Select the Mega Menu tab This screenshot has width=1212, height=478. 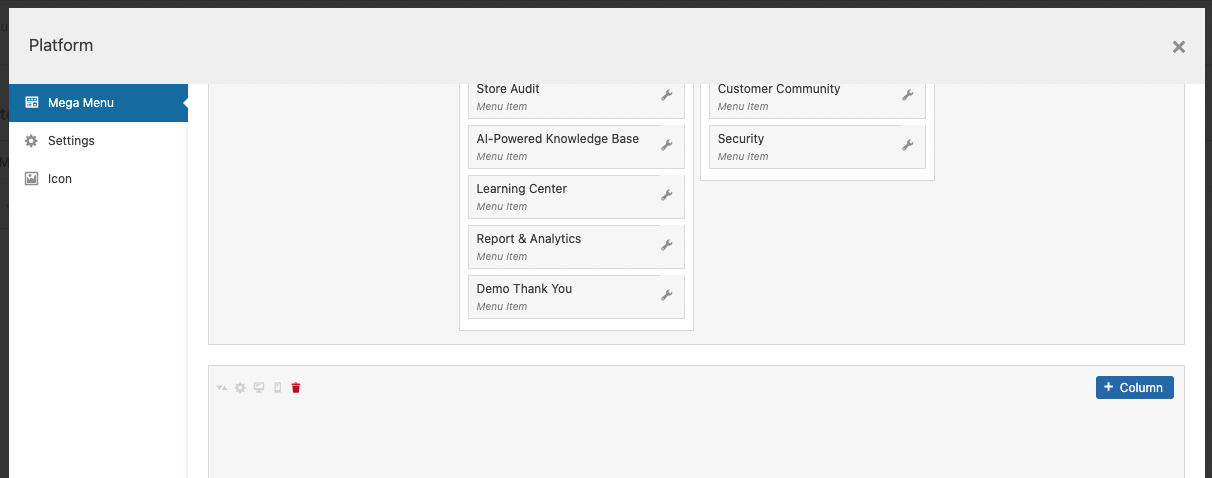[x=98, y=103]
